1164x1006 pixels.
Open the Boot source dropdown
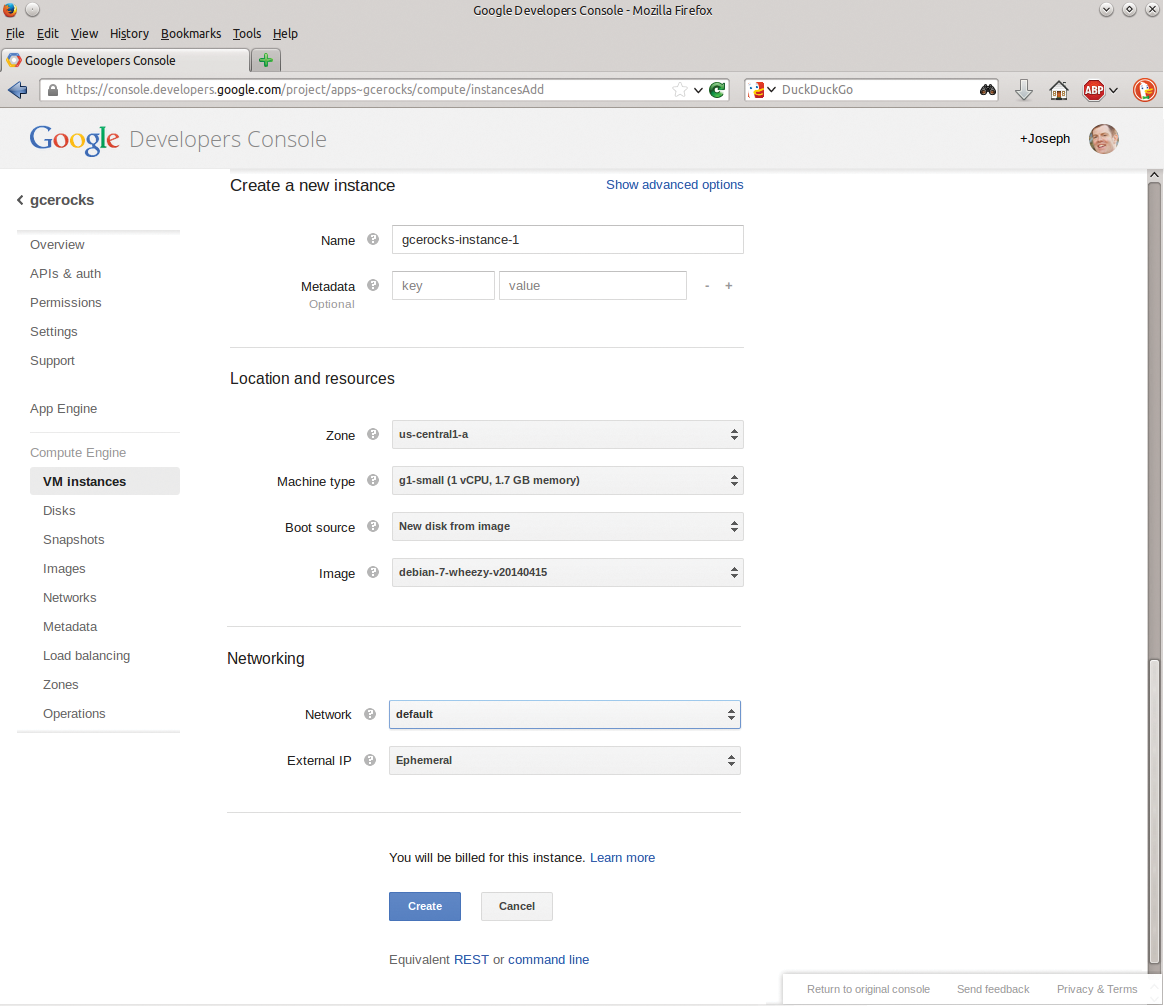pyautogui.click(x=567, y=526)
